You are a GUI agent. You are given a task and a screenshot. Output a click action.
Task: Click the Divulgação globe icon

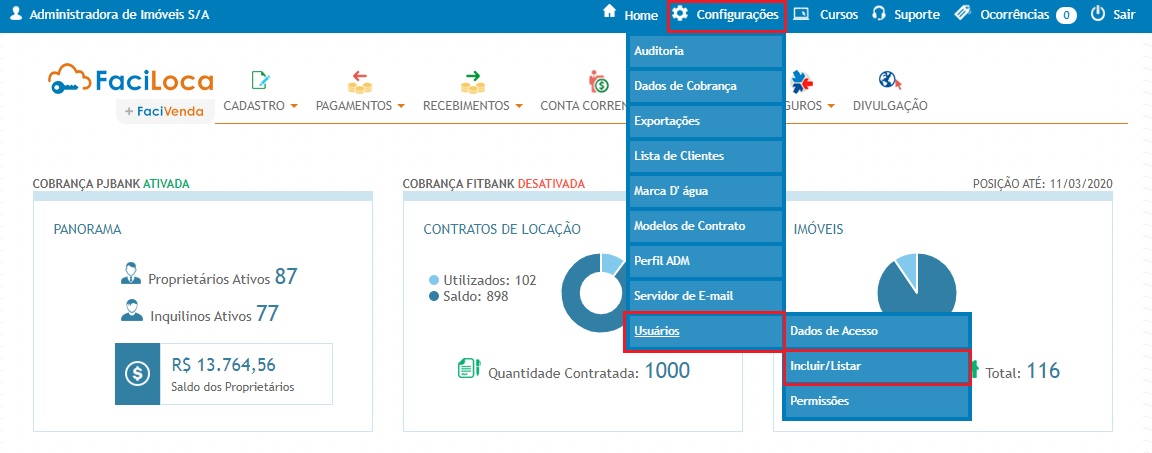click(889, 81)
